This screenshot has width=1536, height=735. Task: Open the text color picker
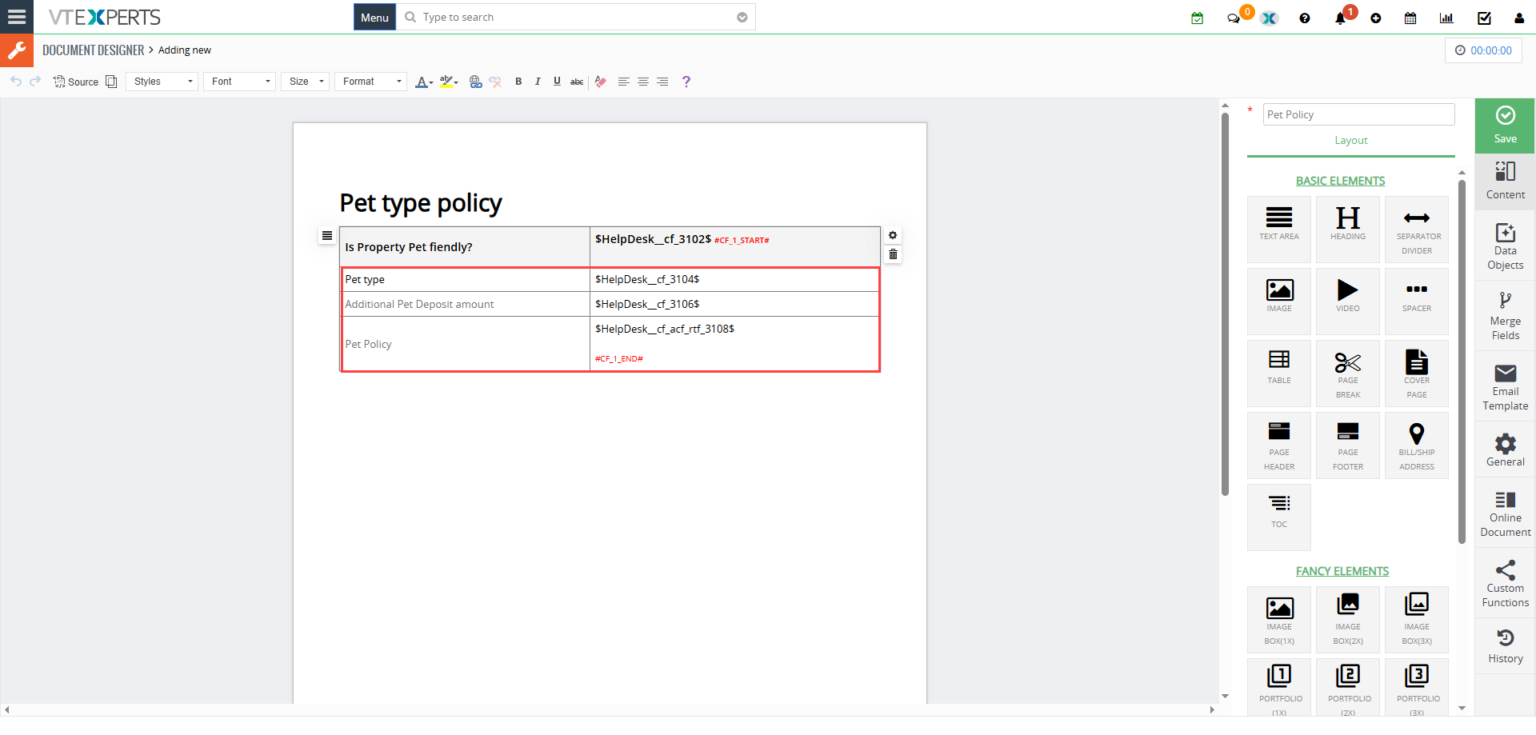click(x=423, y=82)
